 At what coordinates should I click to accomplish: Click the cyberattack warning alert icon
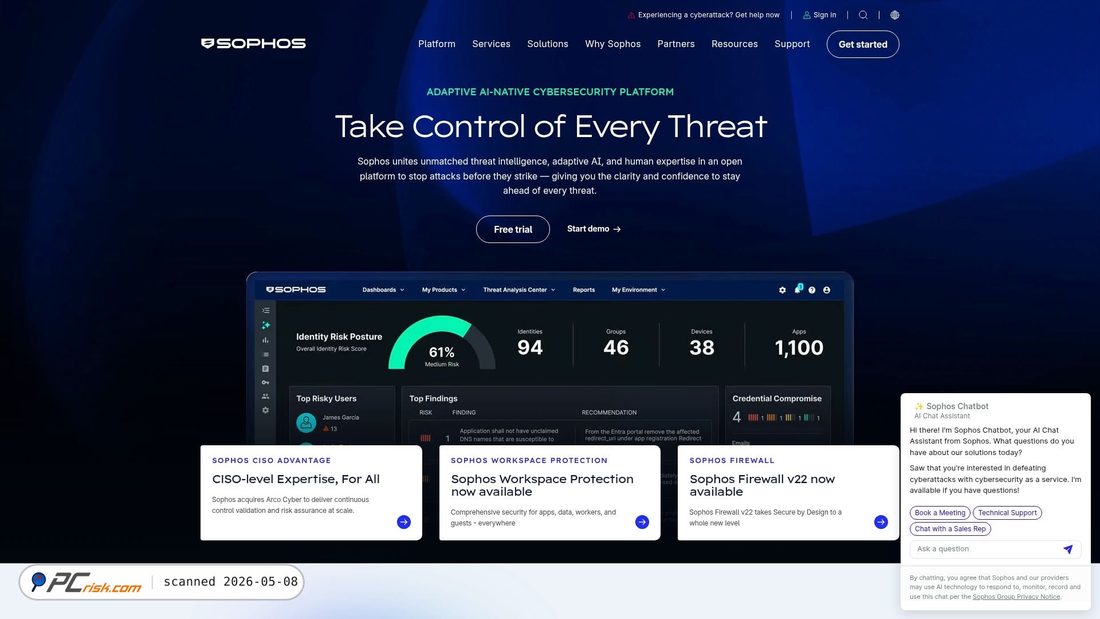click(x=631, y=15)
